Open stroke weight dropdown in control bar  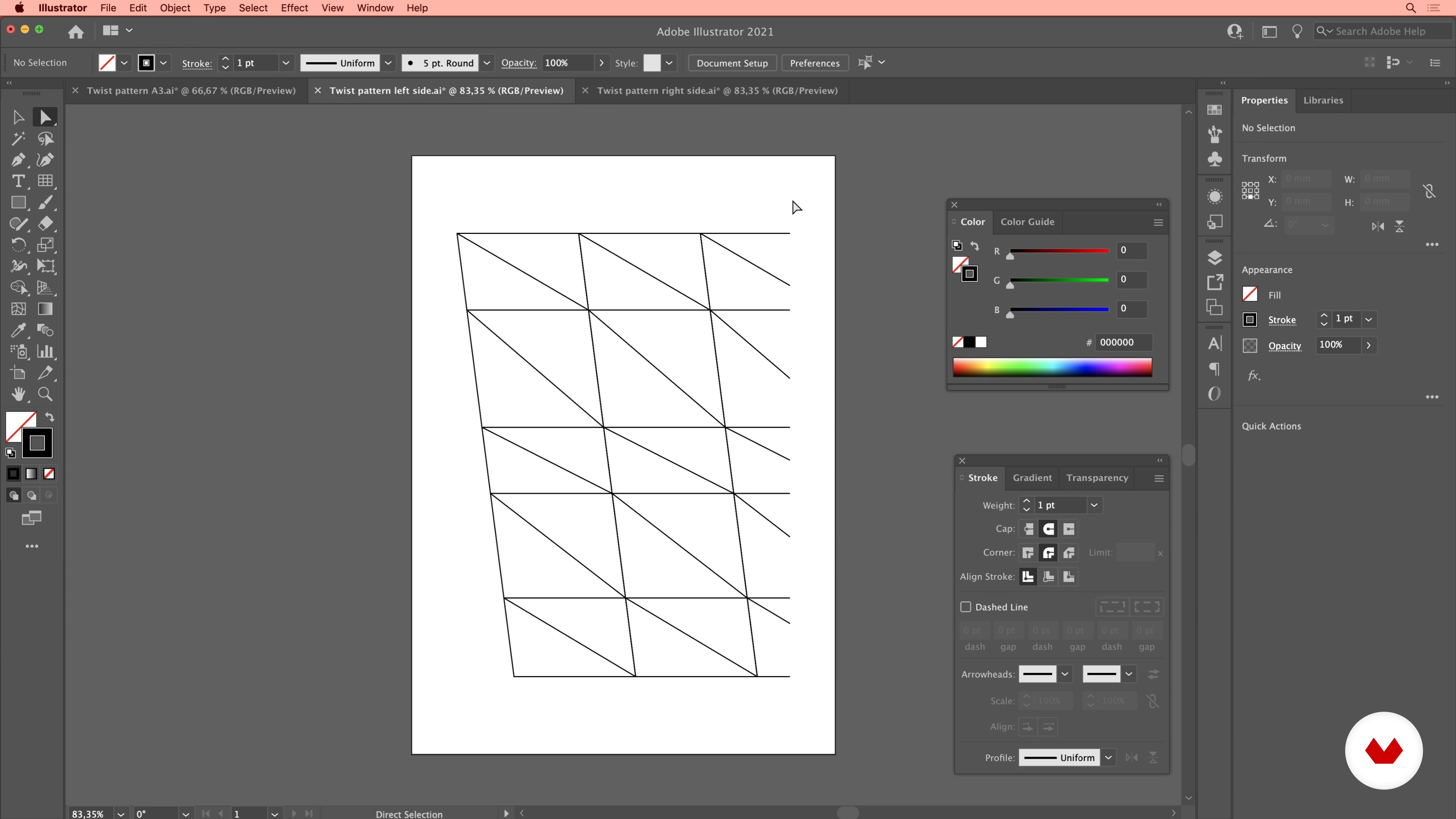[286, 63]
